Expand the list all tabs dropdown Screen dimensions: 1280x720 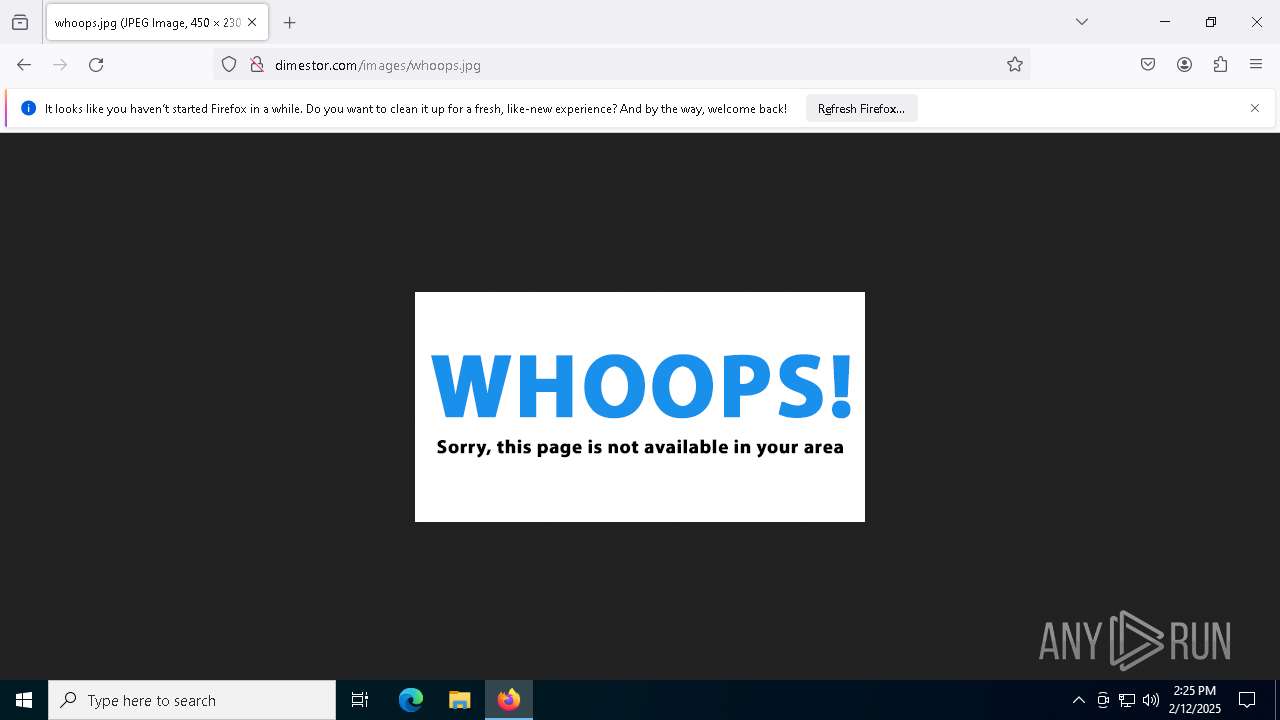1082,22
